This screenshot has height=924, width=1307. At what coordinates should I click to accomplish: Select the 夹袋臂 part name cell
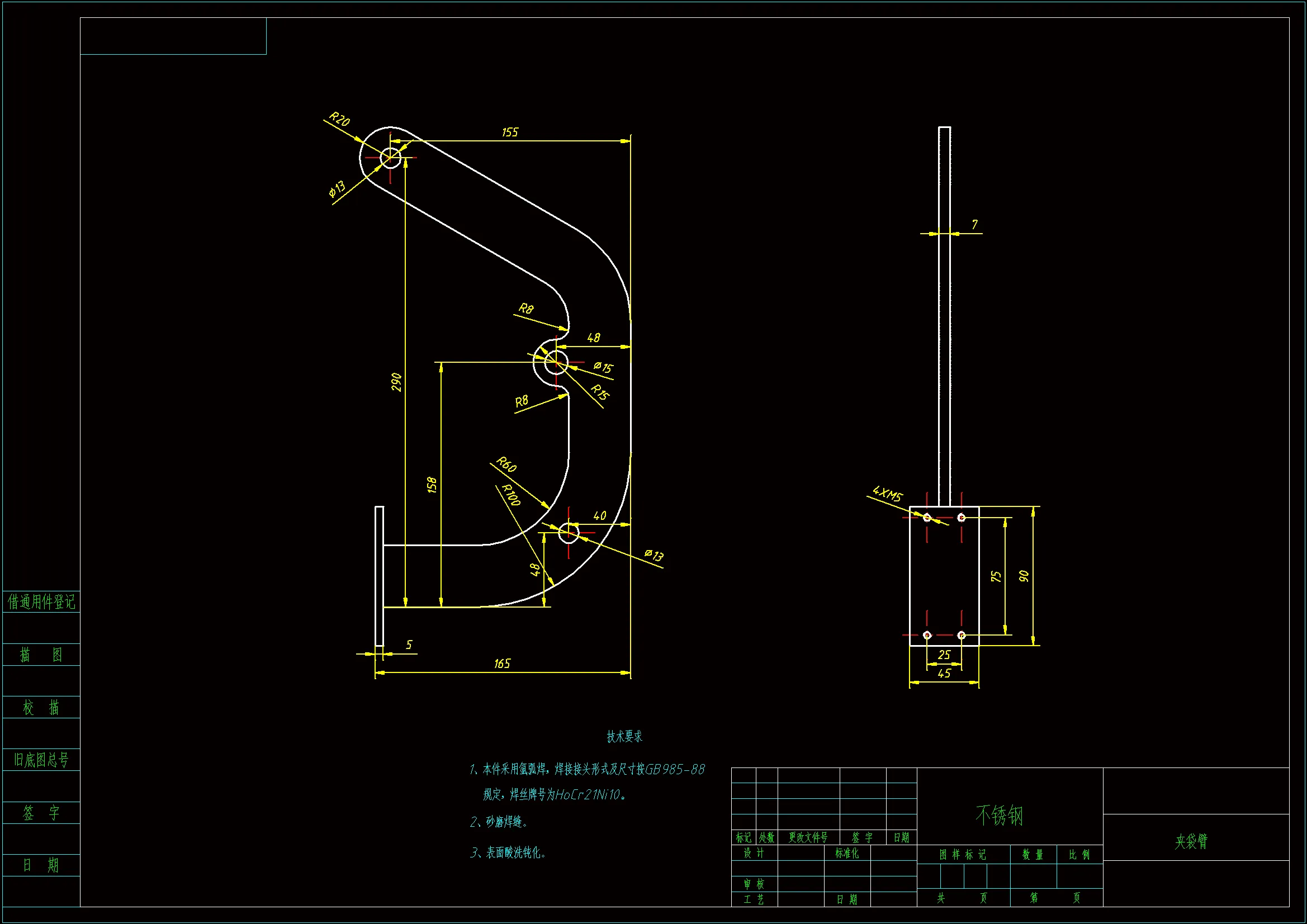pyautogui.click(x=1191, y=841)
